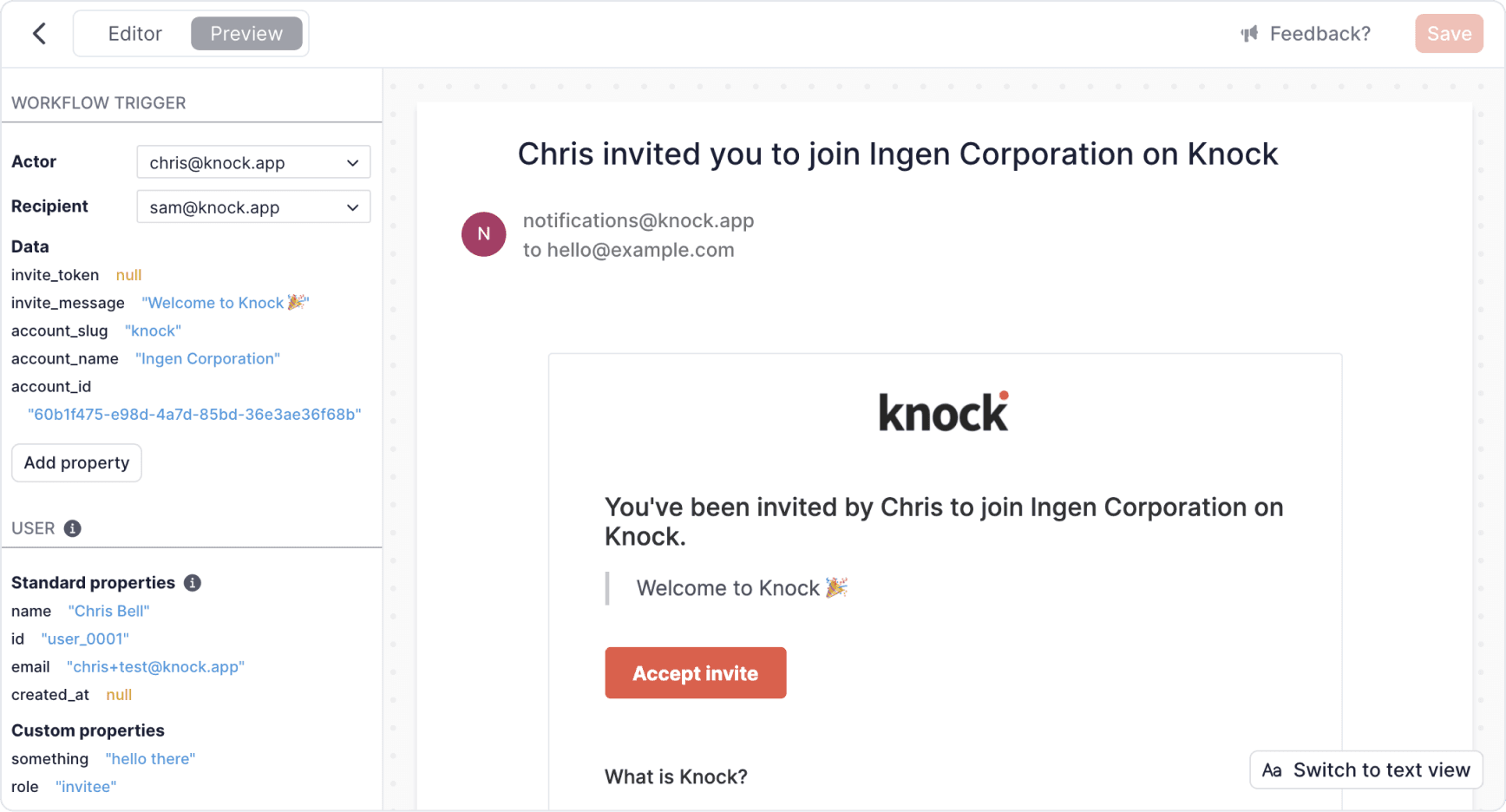Click the Knock logo in email

[944, 412]
